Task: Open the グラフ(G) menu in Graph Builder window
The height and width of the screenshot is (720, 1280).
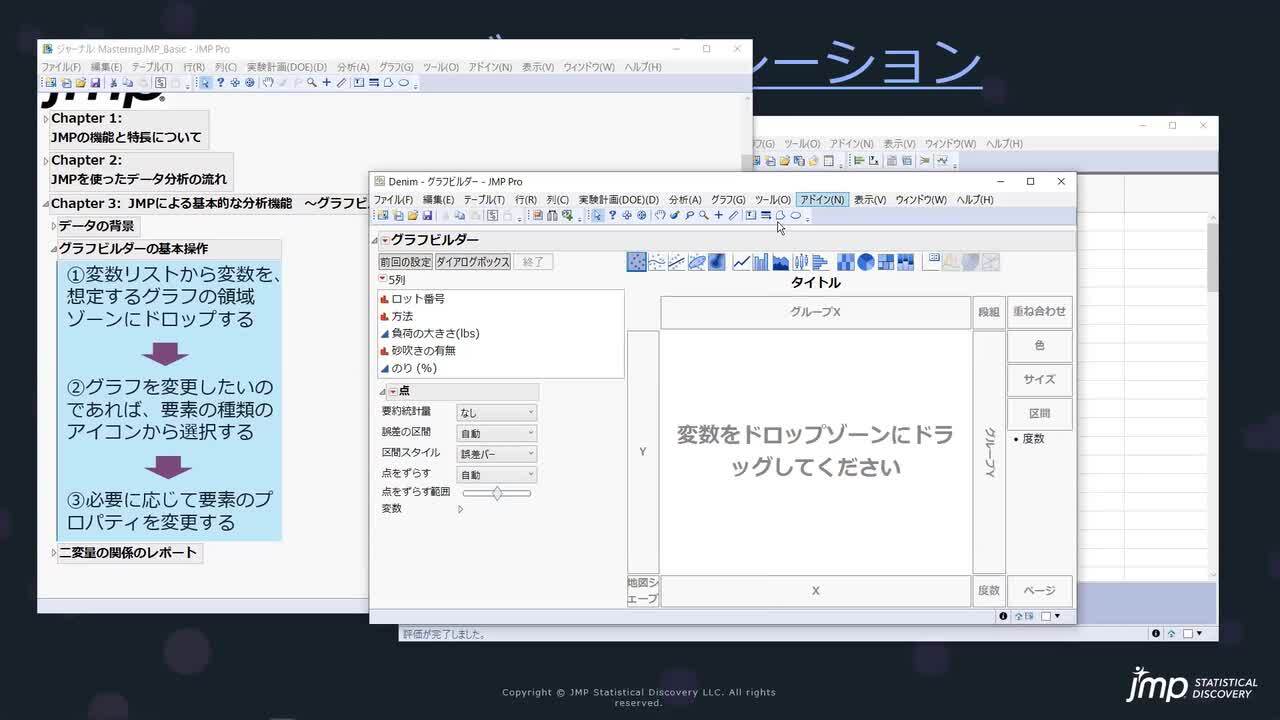Action: pos(728,200)
